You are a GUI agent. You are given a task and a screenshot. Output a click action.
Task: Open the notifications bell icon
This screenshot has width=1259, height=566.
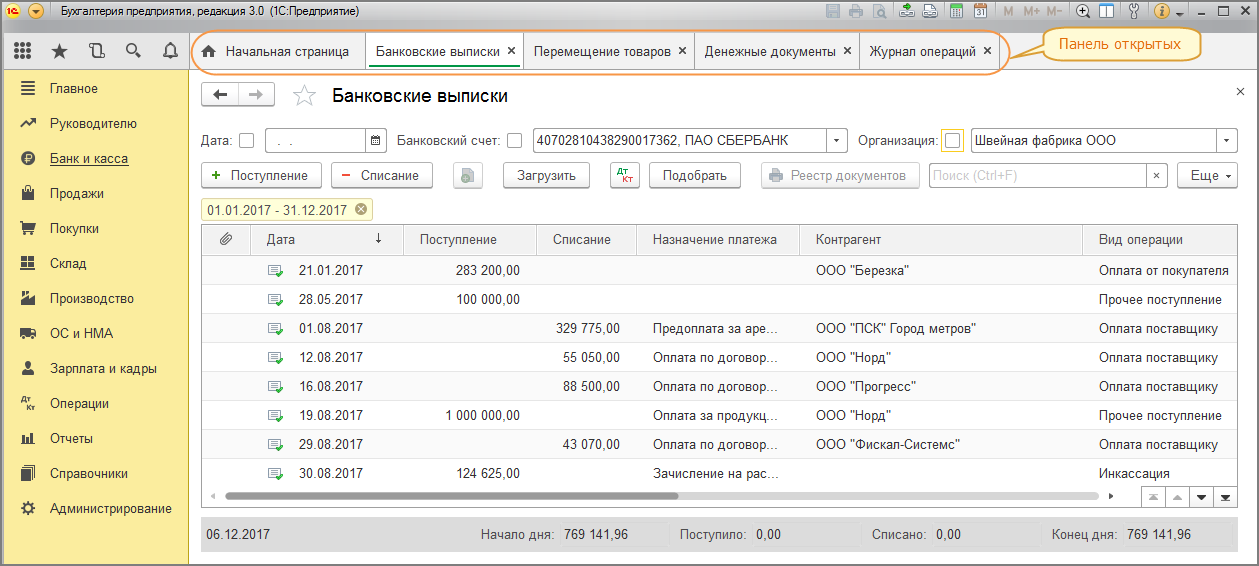coord(169,50)
